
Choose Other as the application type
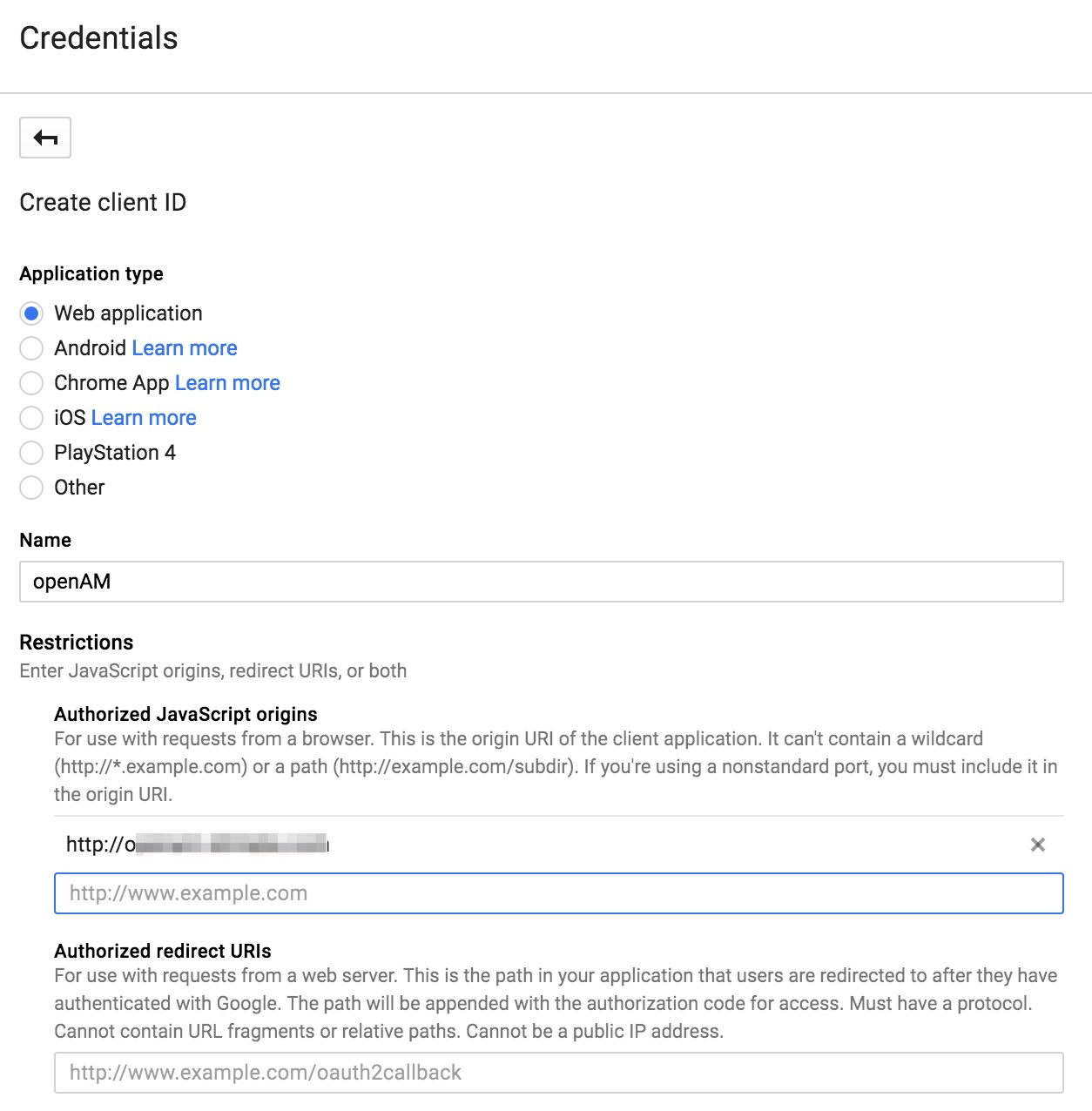point(31,488)
